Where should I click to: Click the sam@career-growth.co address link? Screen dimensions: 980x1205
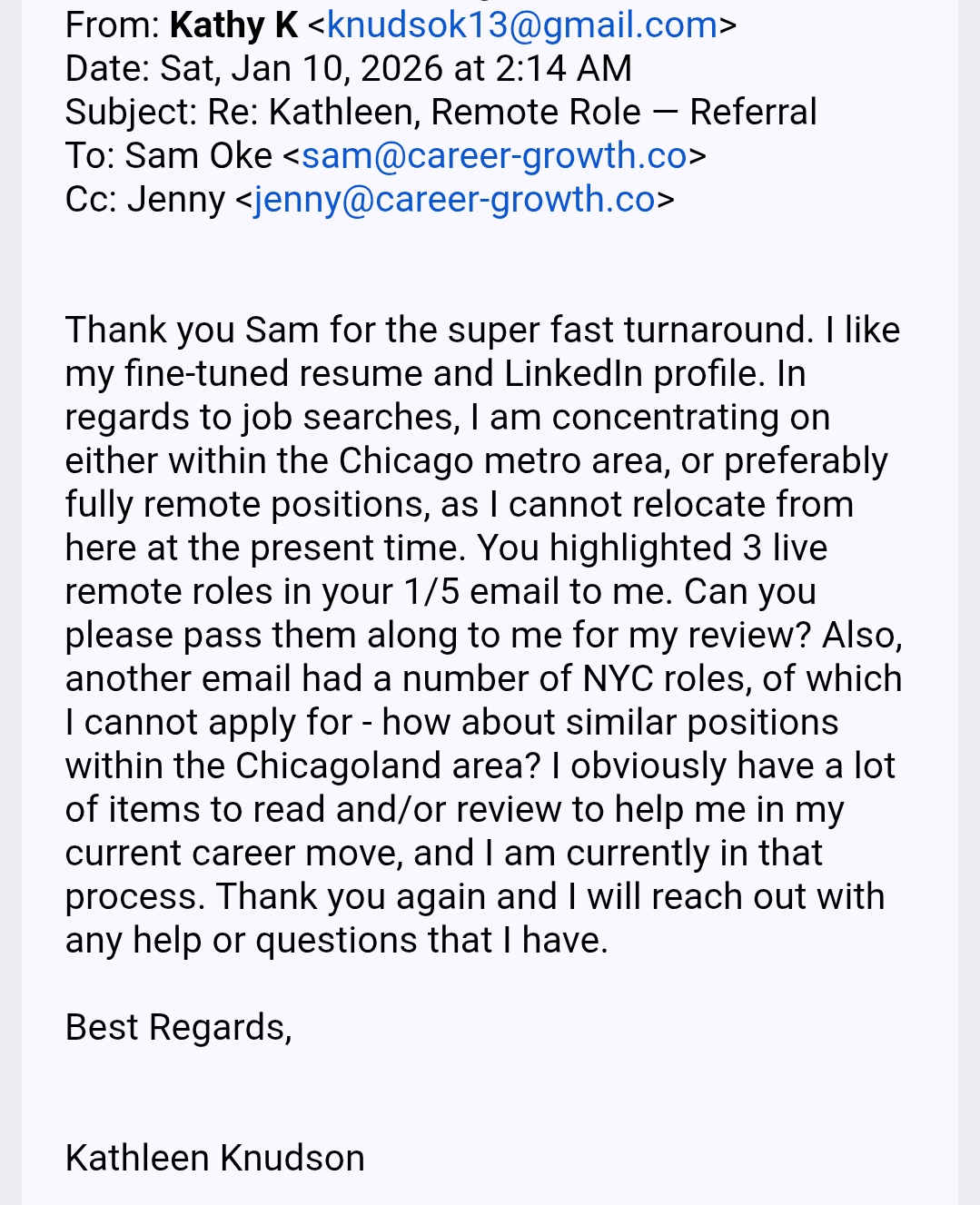494,156
